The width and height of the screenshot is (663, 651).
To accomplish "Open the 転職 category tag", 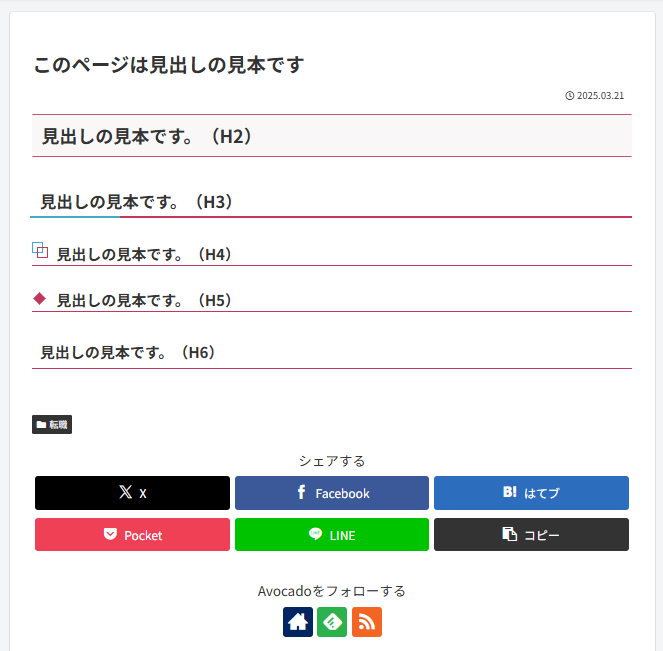I will 52,425.
